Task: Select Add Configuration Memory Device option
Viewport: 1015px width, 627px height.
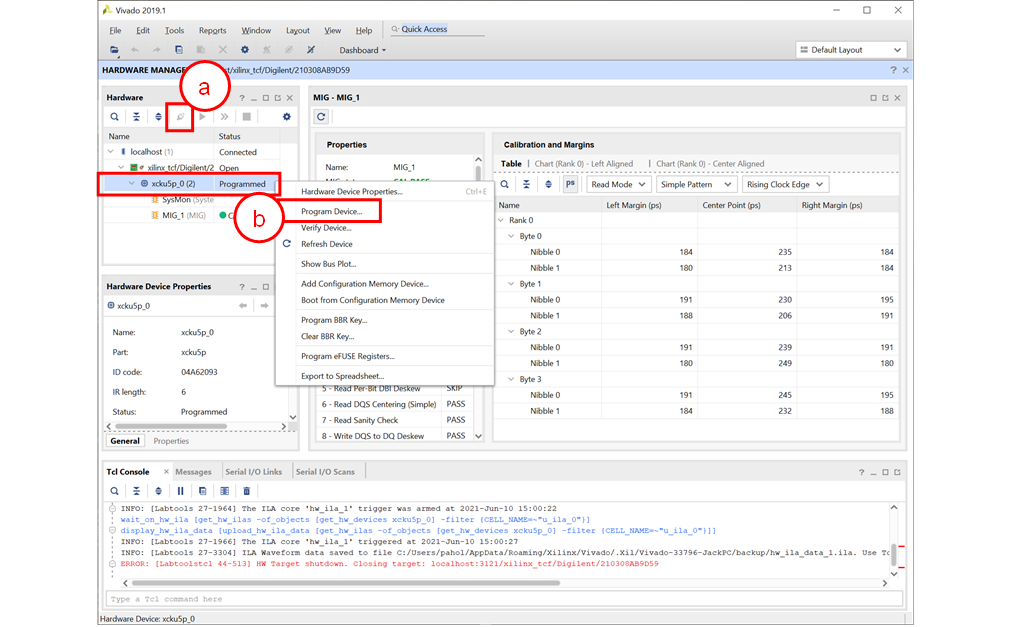Action: (x=365, y=284)
